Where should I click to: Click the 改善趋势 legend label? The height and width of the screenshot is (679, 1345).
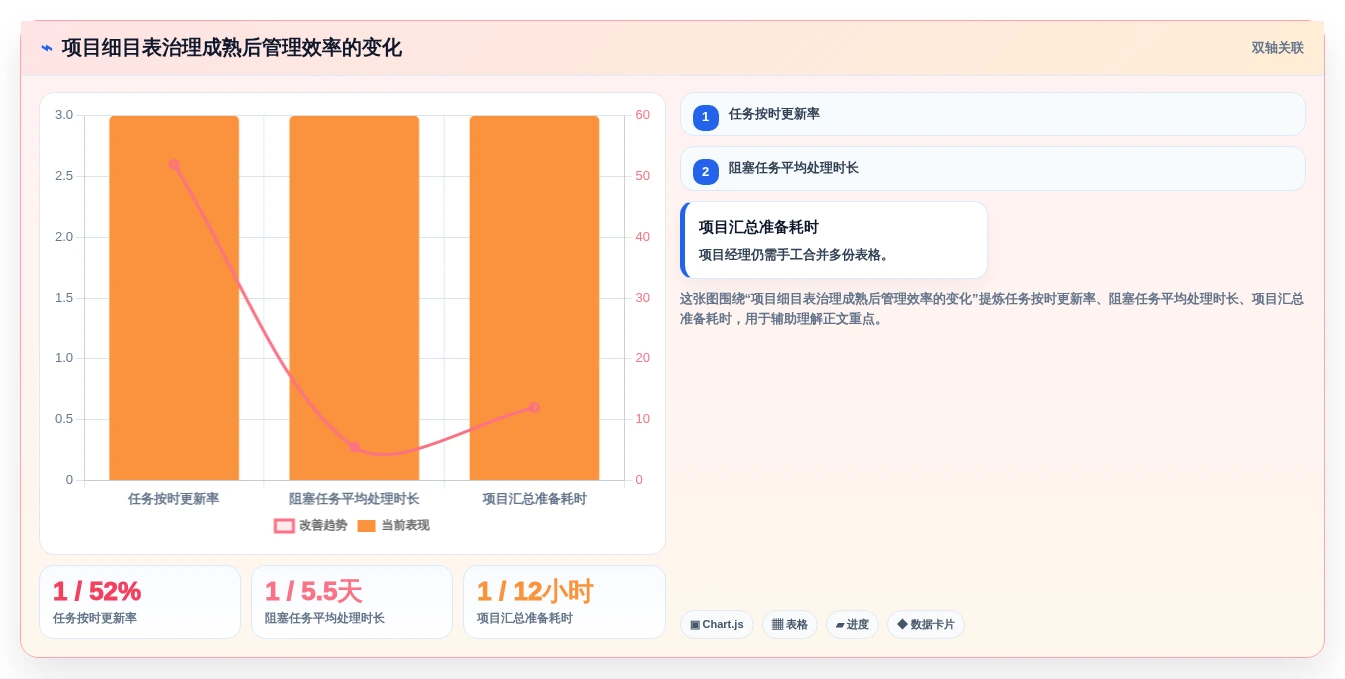pos(323,525)
